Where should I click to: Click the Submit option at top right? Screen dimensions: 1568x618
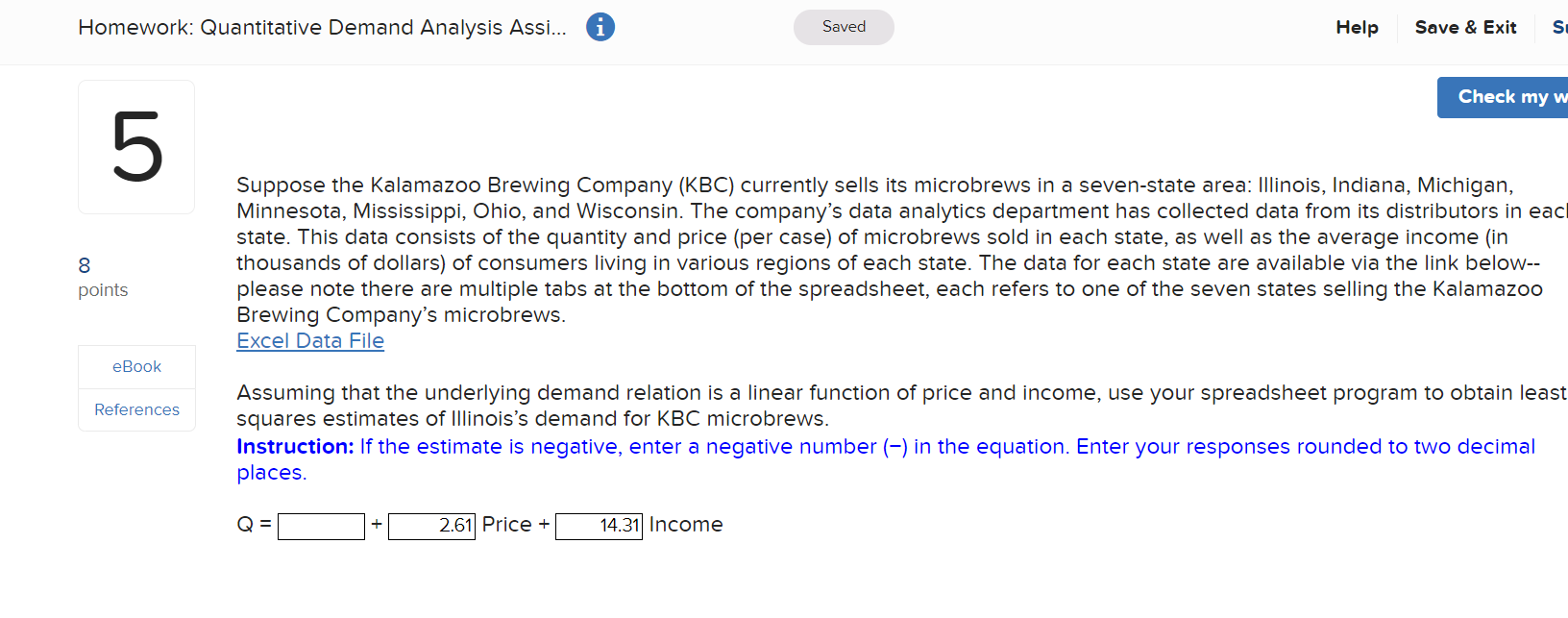pos(1559,27)
